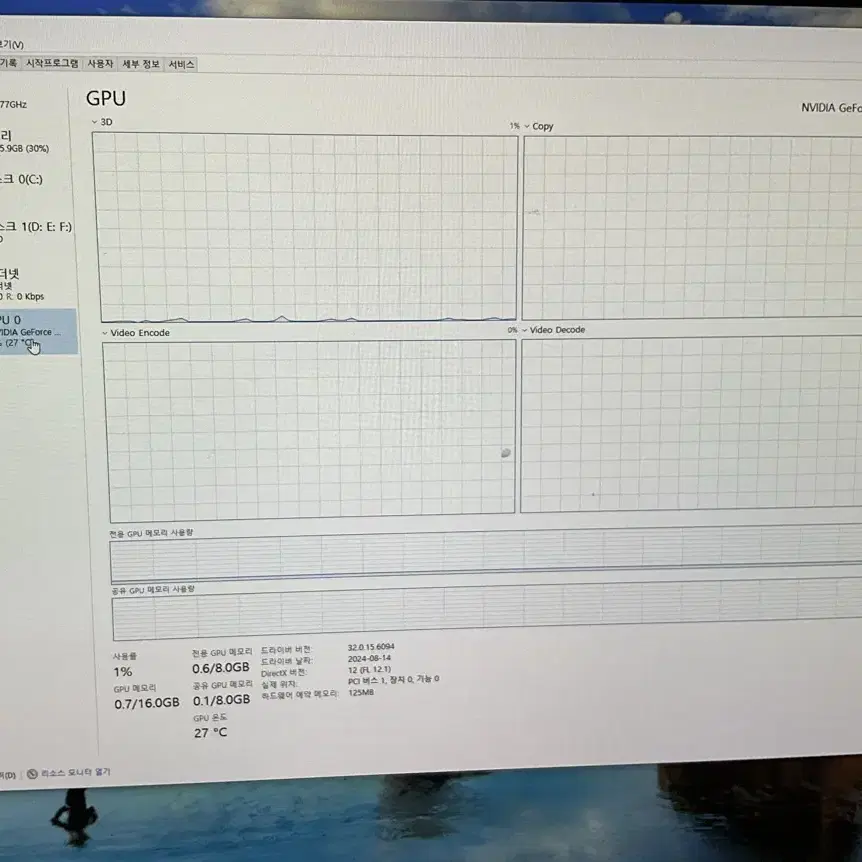The image size is (862, 862).
Task: Click the 0.7/16.0GB GPU memory value
Action: pos(147,703)
